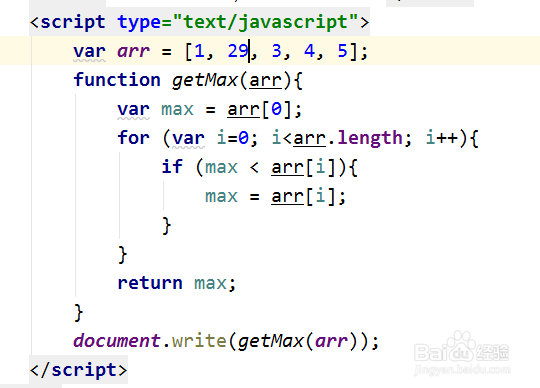Screen dimensions: 540x388
Task: Click the number 29 in the array
Action: [238, 51]
